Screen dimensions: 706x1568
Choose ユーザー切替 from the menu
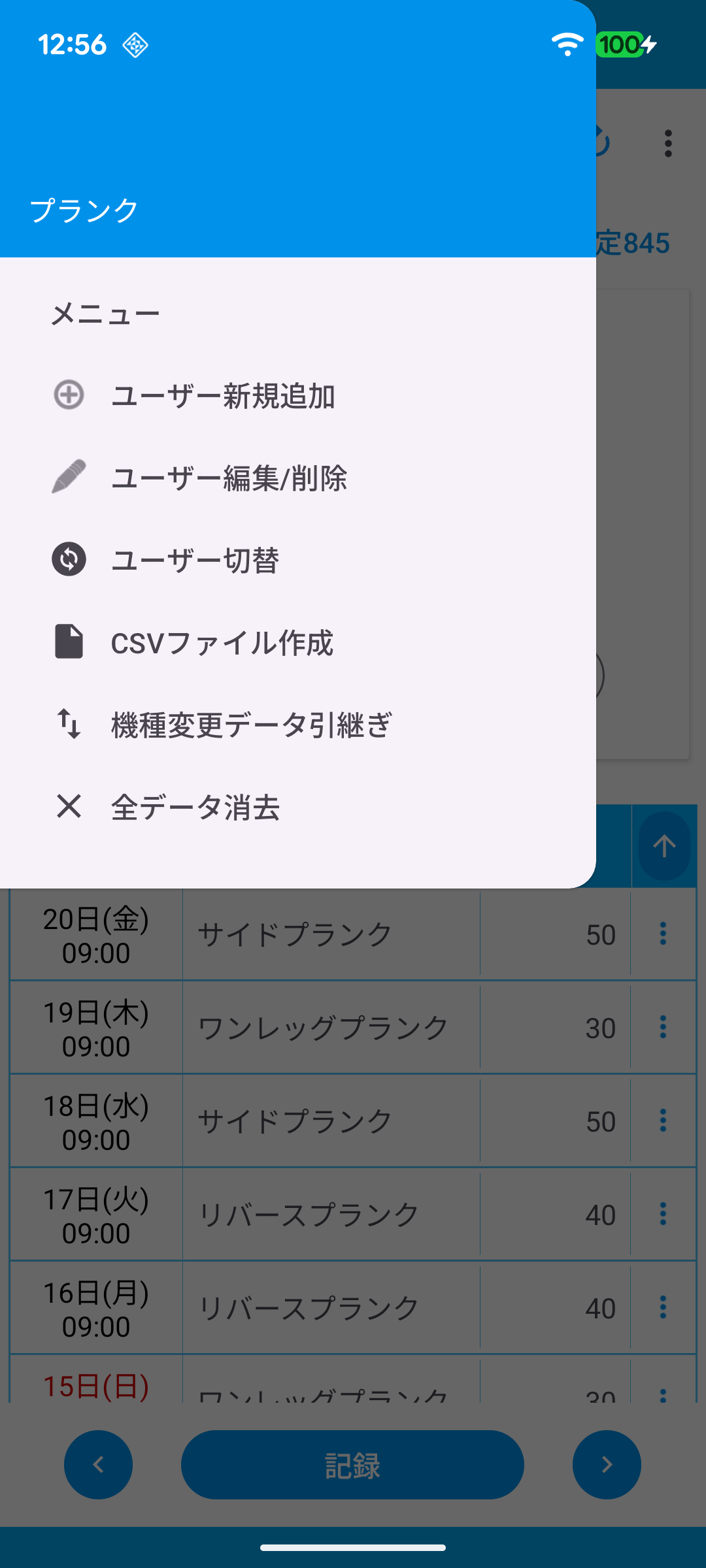[x=195, y=561]
